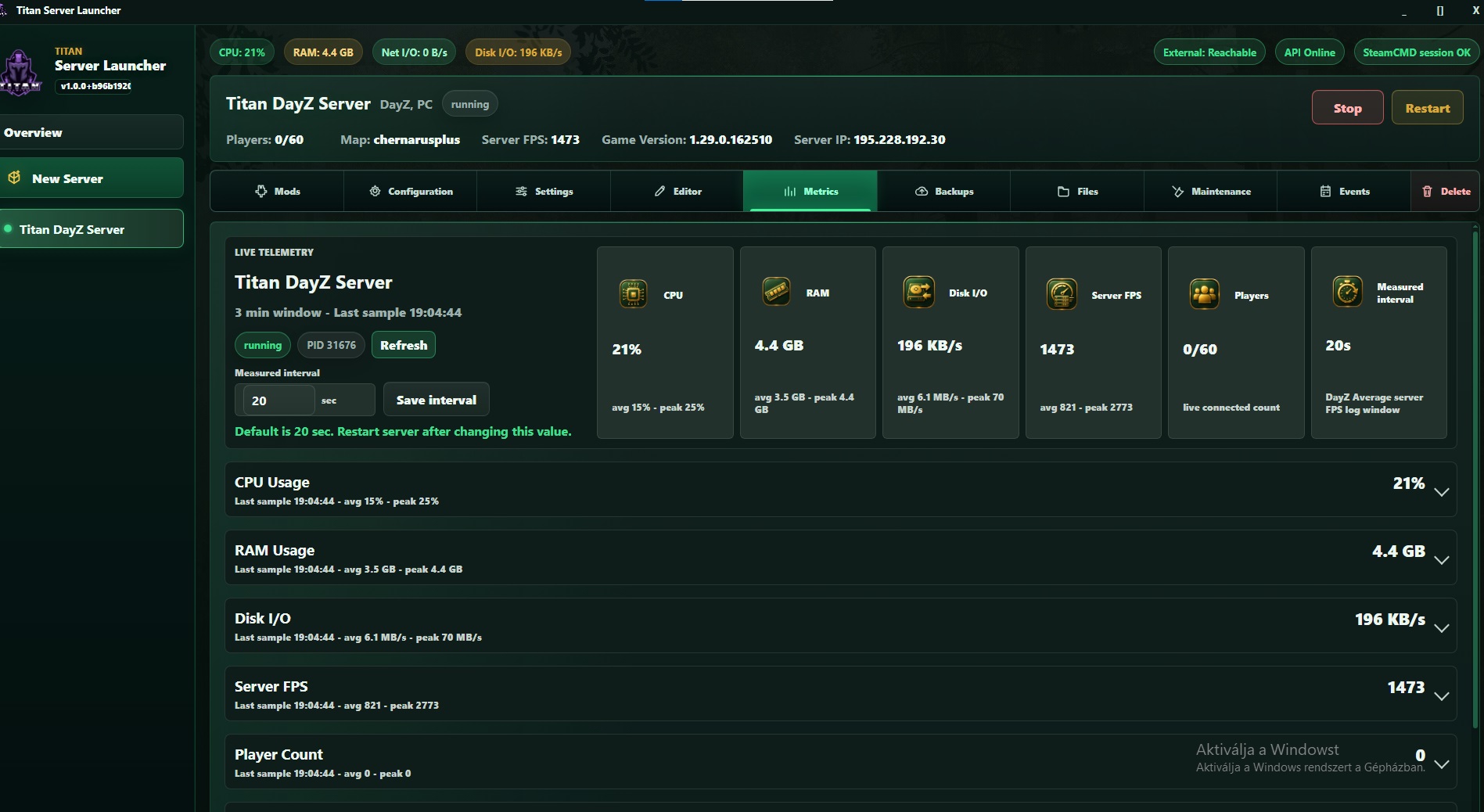Maximize the Titan Server Launcher window
1484x812 pixels.
[x=1440, y=11]
